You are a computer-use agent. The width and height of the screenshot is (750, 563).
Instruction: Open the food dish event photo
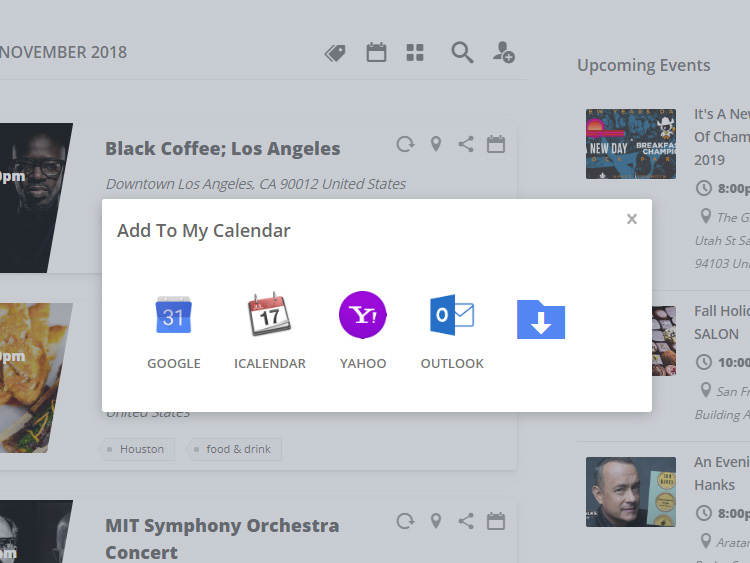34,378
